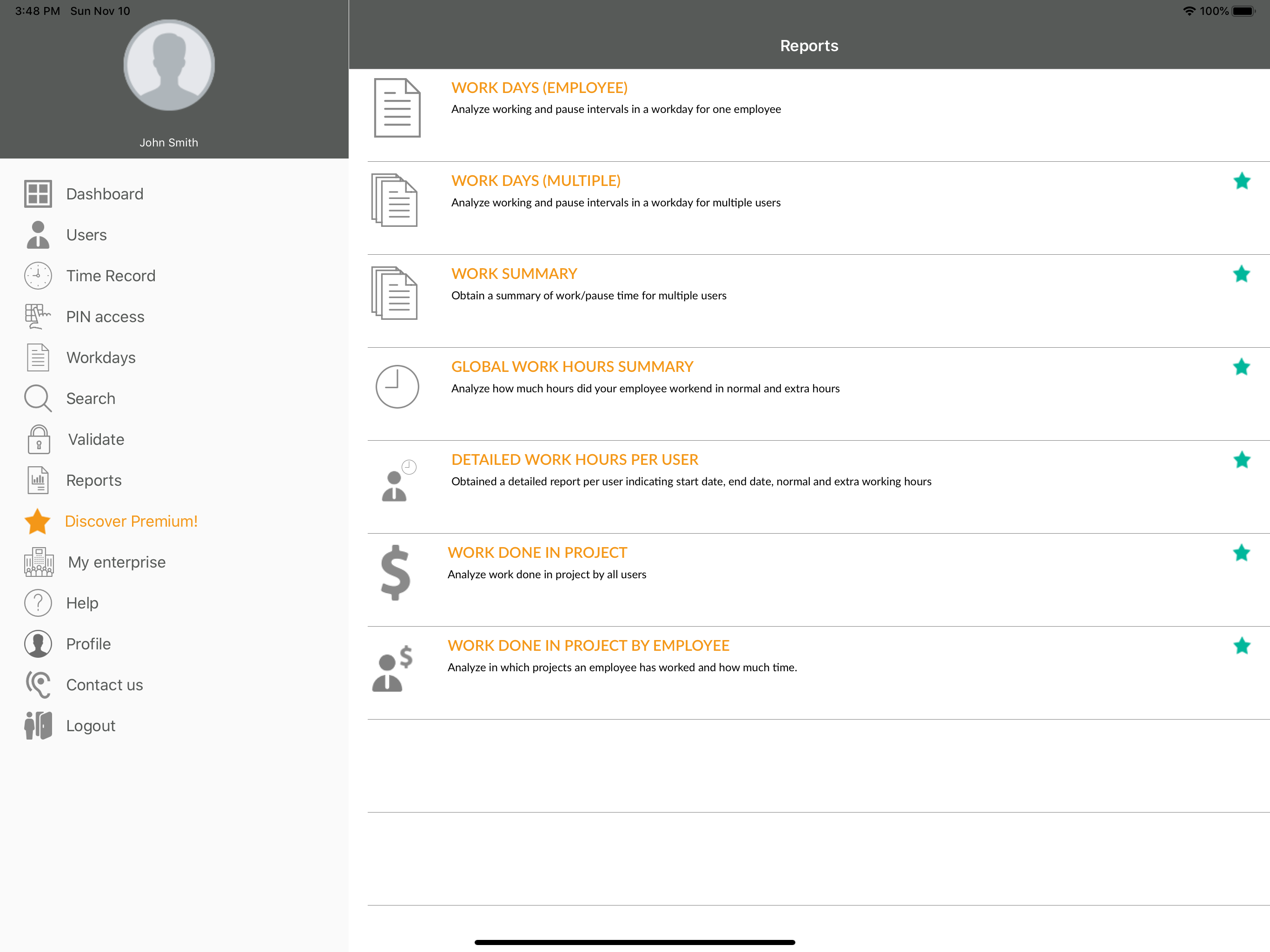This screenshot has width=1270, height=952.
Task: Open WORK DONE IN PROJECT BY EMPLOYEE
Action: pos(588,645)
